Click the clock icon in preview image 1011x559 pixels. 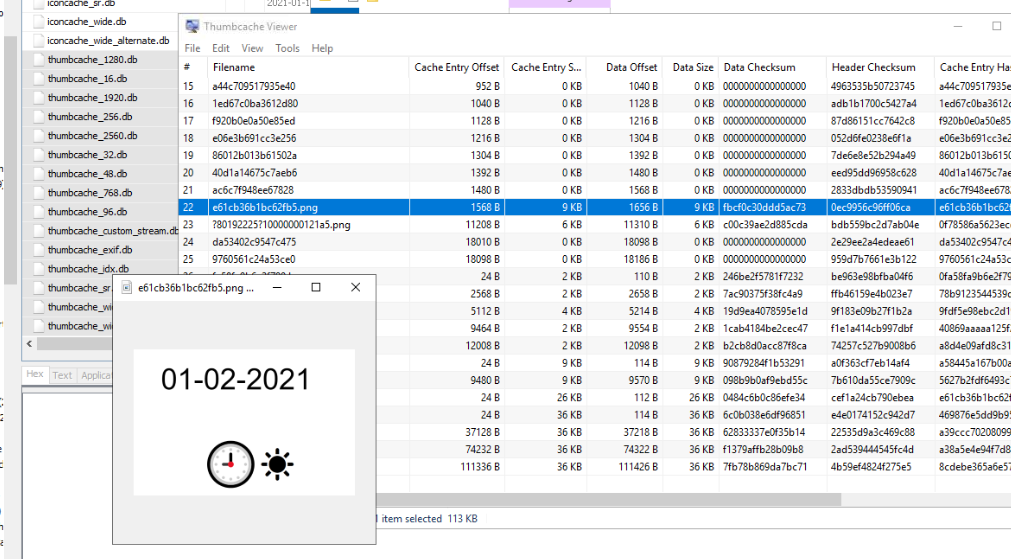(x=230, y=464)
